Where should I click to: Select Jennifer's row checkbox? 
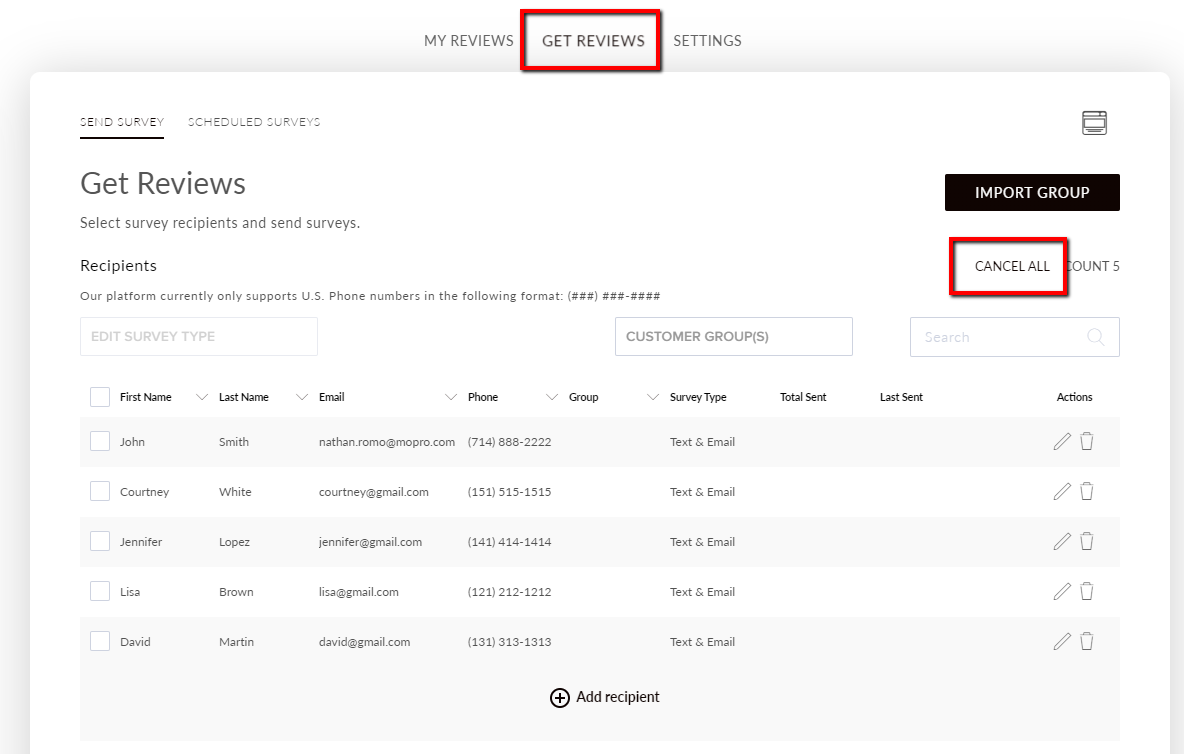100,541
